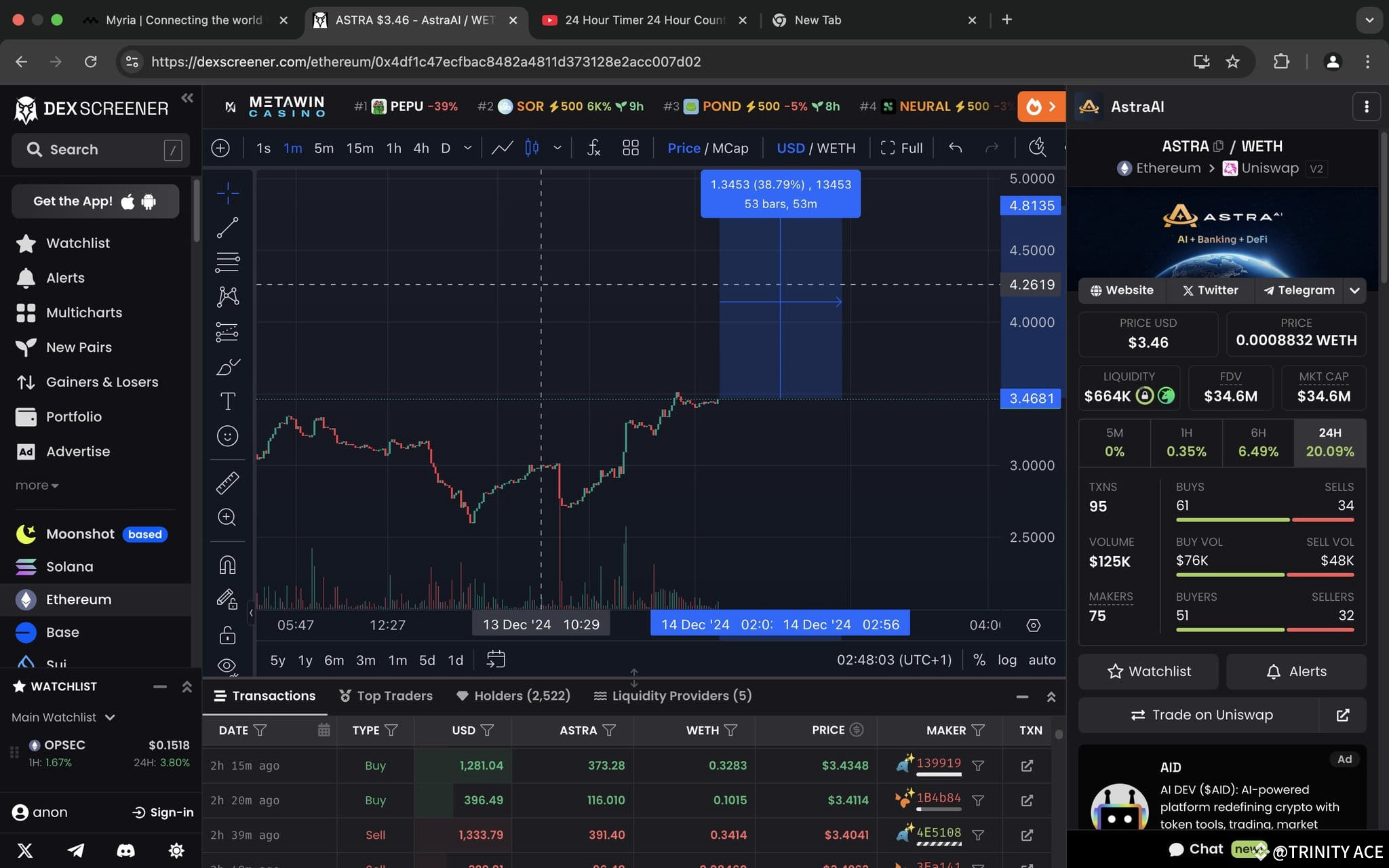1389x868 pixels.
Task: Add the pair to Watchlist button
Action: 1148,671
